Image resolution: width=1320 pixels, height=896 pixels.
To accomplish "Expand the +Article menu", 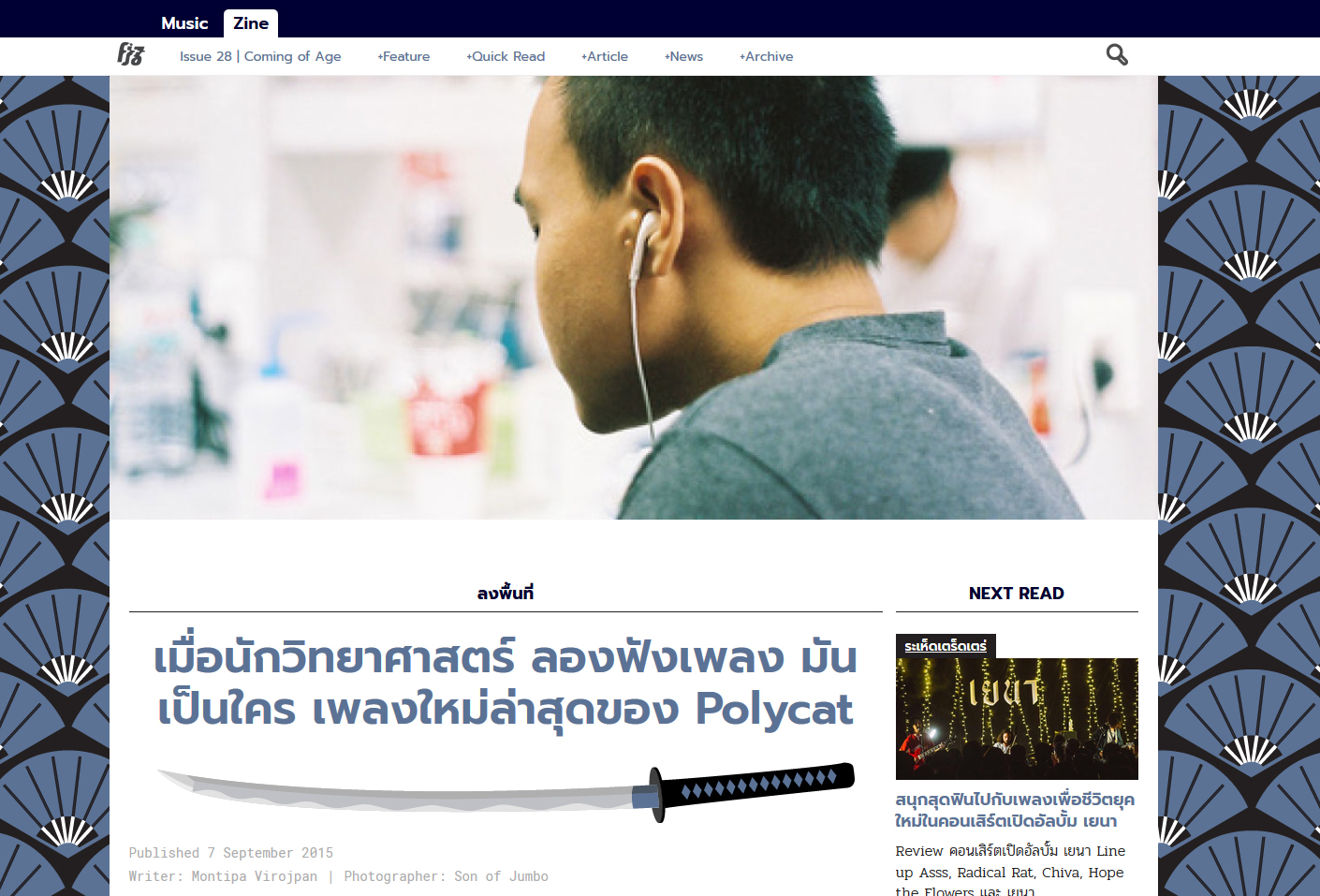I will [605, 56].
